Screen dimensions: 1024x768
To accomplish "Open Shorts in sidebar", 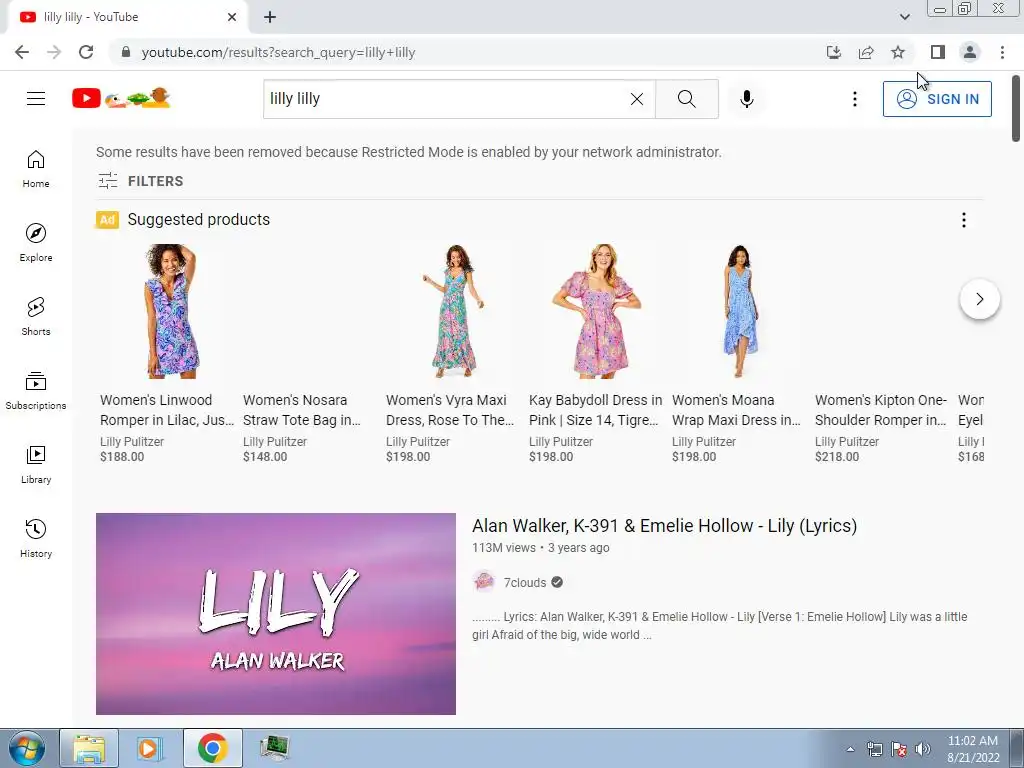I will (36, 317).
